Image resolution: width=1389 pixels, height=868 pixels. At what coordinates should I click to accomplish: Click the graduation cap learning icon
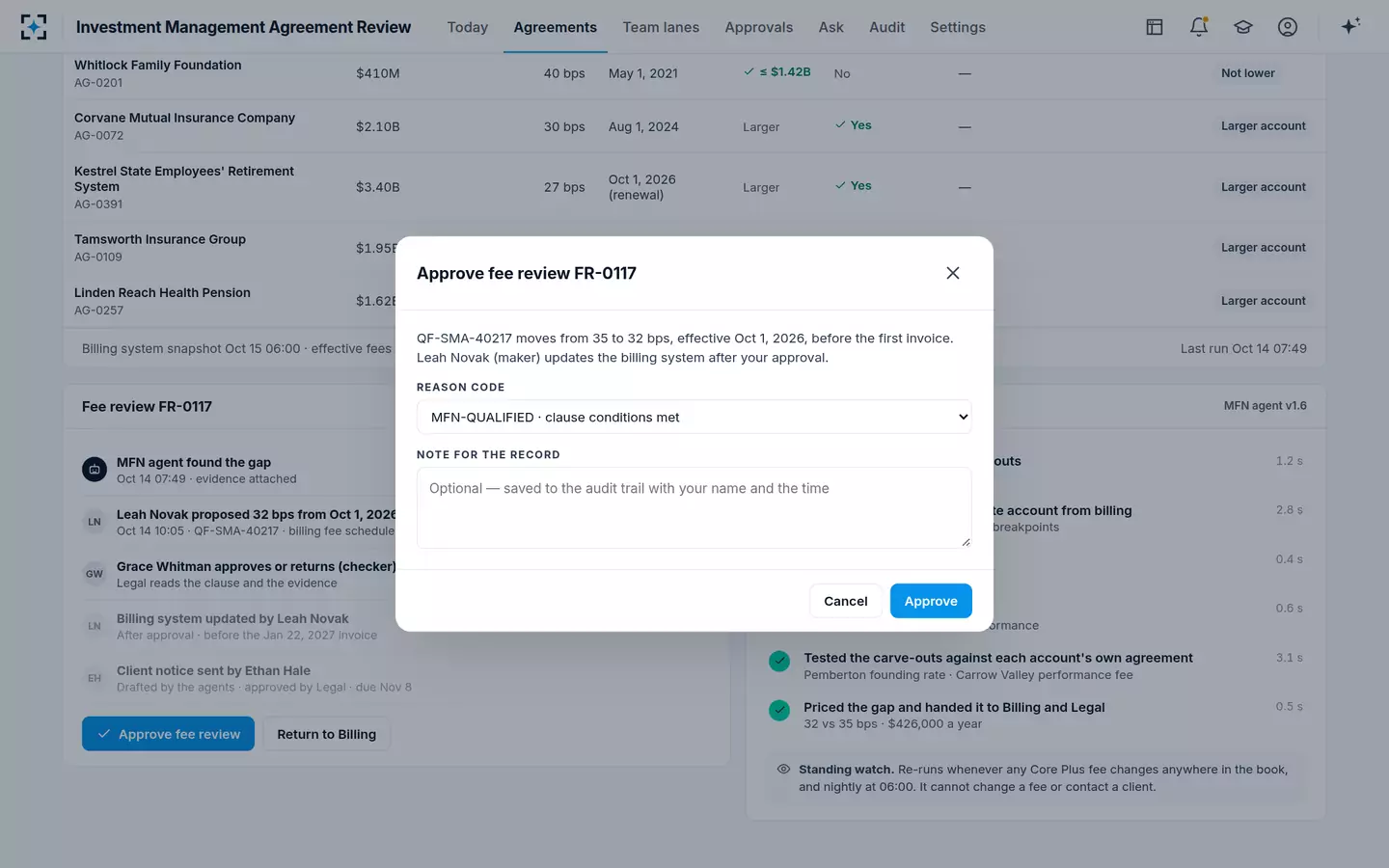(1243, 27)
